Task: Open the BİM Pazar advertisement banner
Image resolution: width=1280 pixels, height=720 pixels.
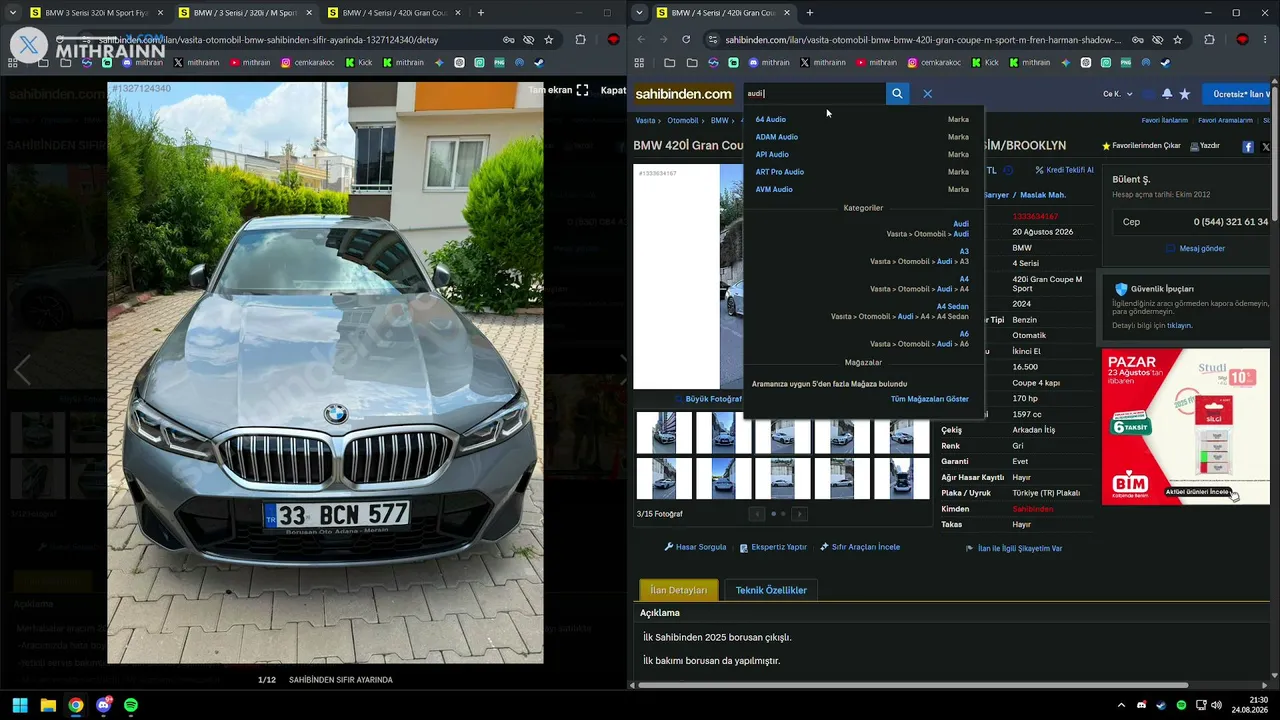Action: click(1186, 426)
